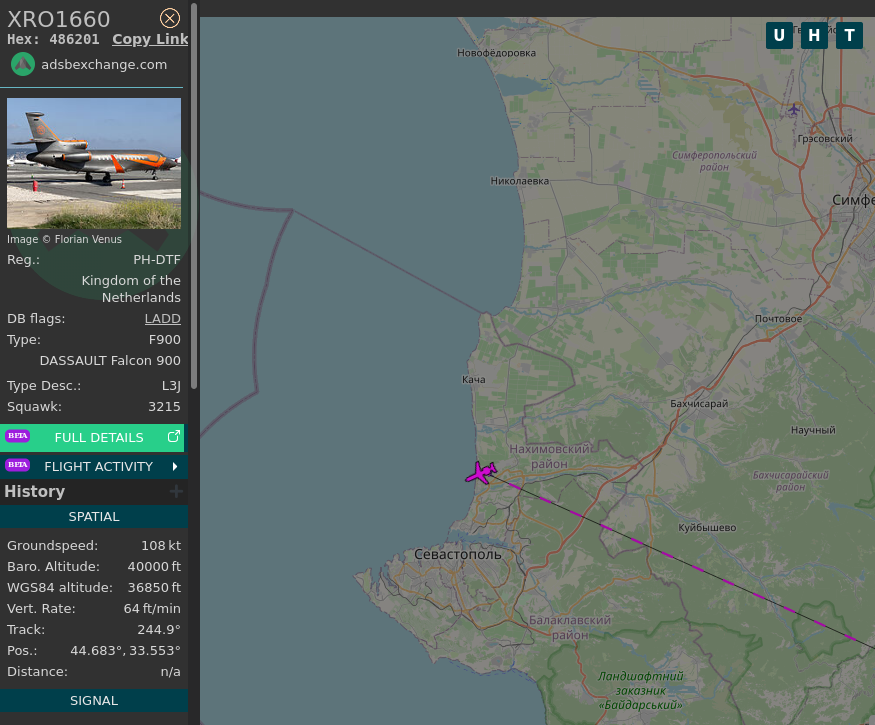This screenshot has height=725, width=875.
Task: Click the SIGNAL section header
Action: tap(94, 700)
